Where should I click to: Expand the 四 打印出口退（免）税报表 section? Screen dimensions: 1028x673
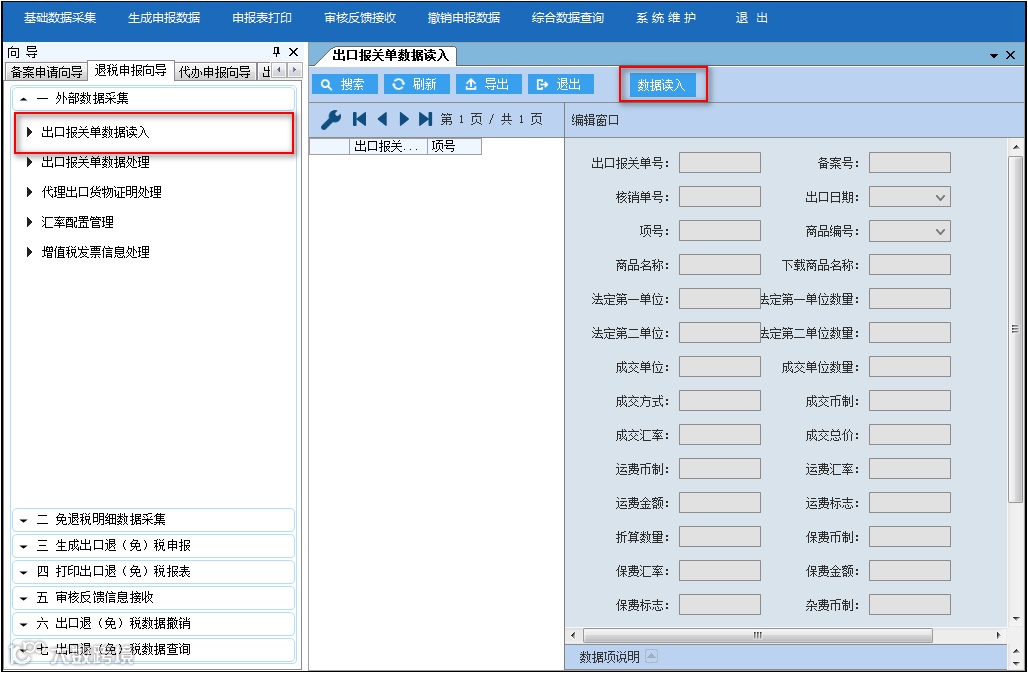(153, 571)
